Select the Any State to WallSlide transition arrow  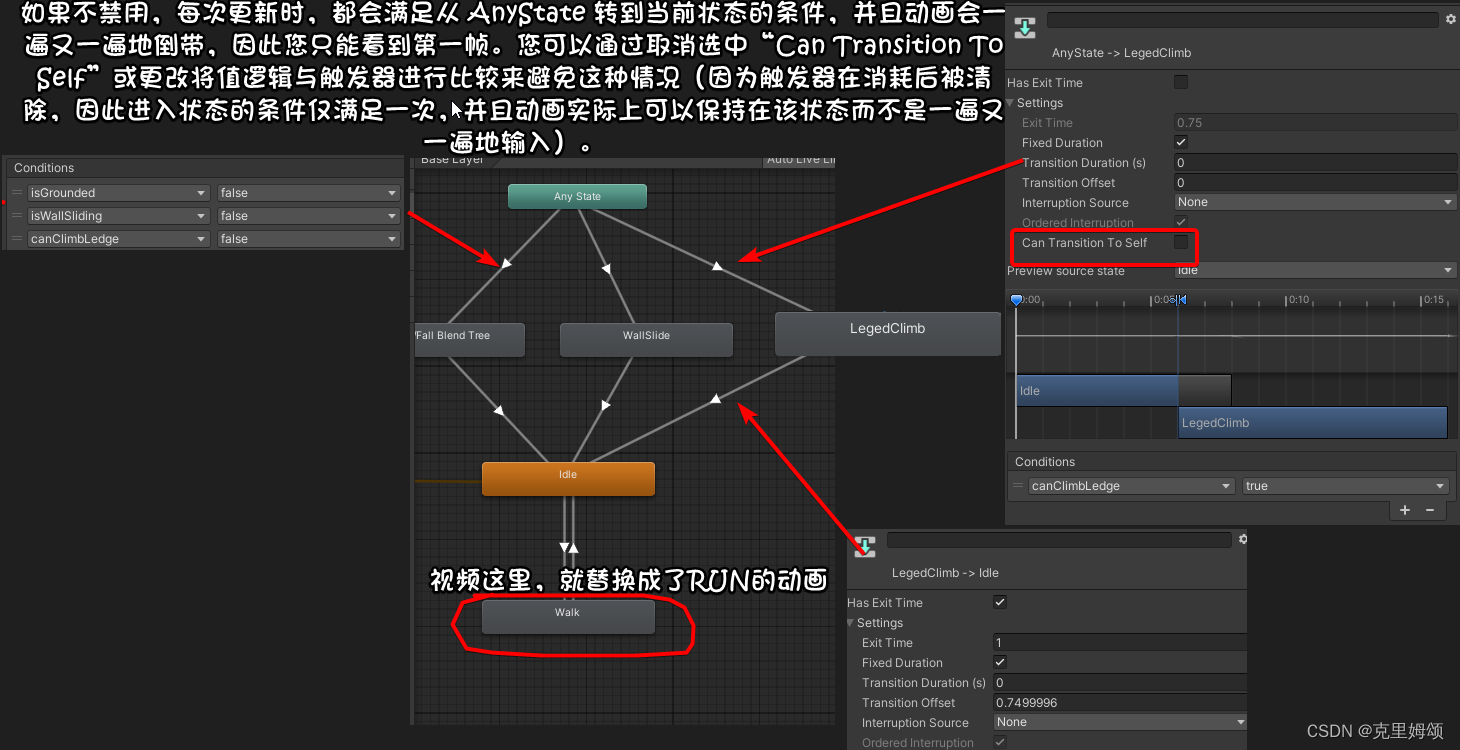607,267
